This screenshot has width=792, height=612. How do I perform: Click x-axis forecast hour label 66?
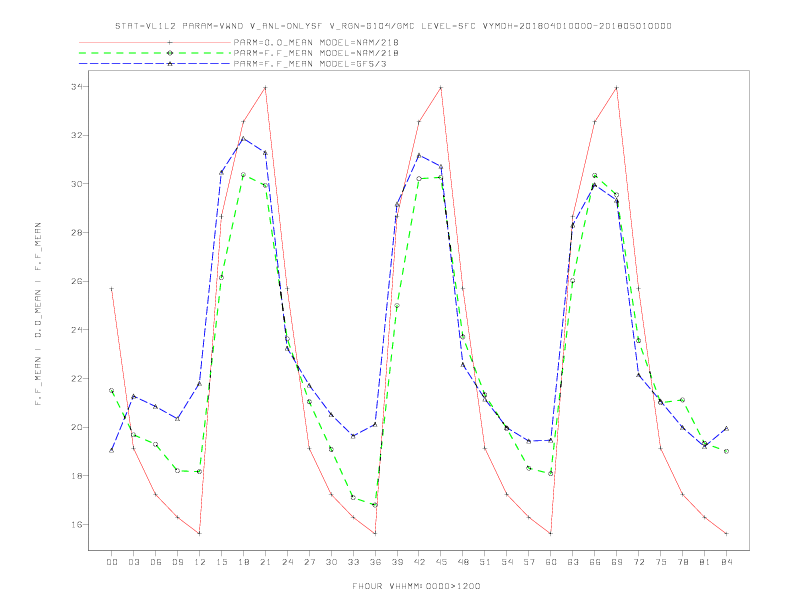click(x=595, y=562)
